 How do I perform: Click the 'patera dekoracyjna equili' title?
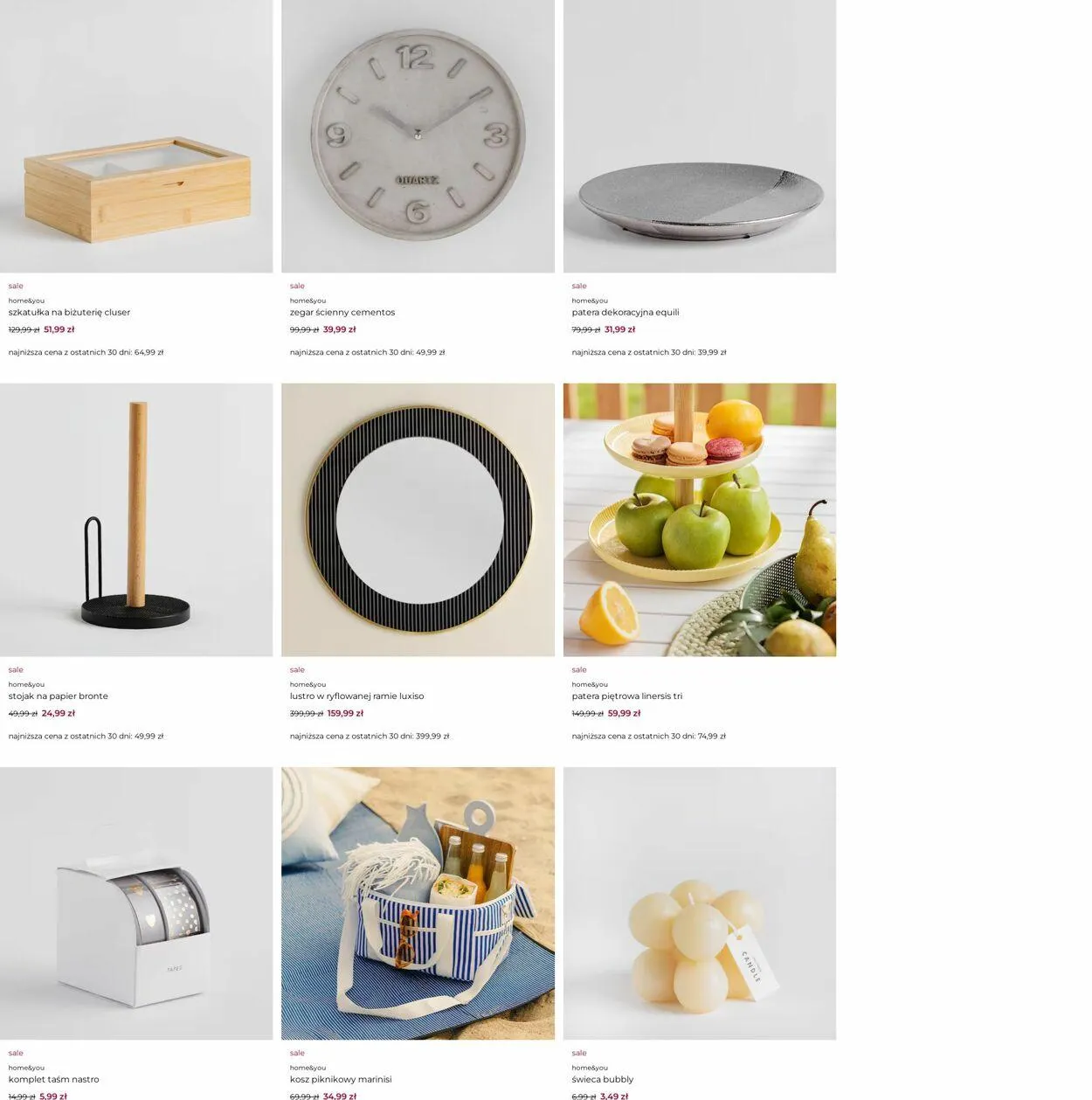tap(625, 312)
